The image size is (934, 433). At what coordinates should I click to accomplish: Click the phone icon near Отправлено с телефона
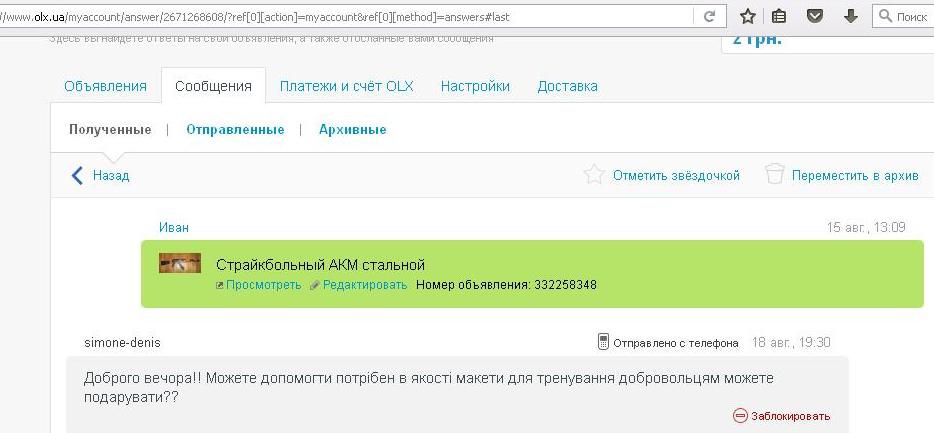coord(603,342)
